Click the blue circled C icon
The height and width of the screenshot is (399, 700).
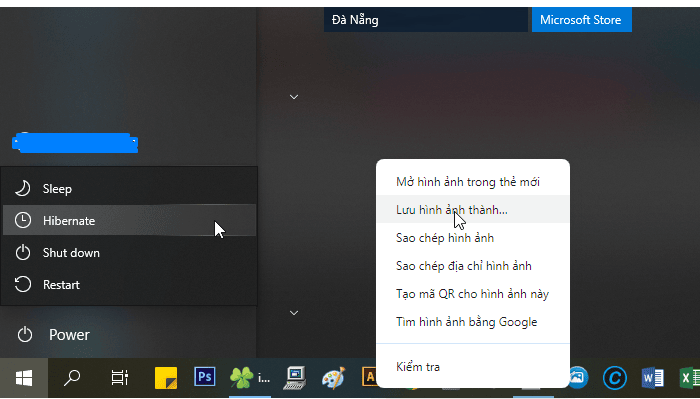pos(614,378)
